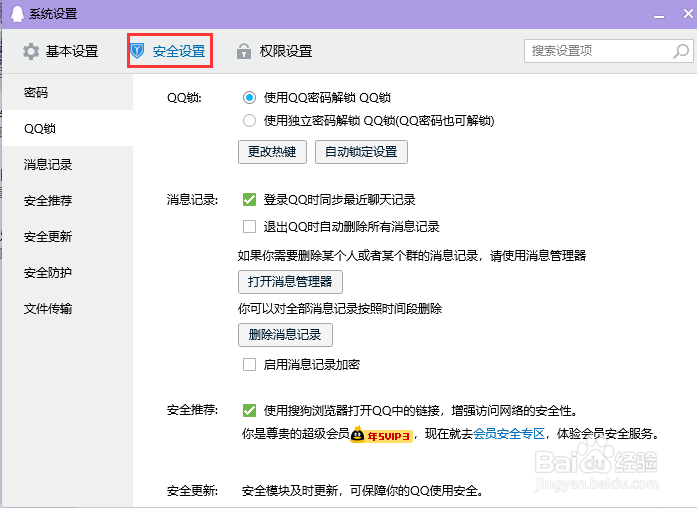Click the 自动锁定设置 button
697x508 pixels.
(361, 152)
